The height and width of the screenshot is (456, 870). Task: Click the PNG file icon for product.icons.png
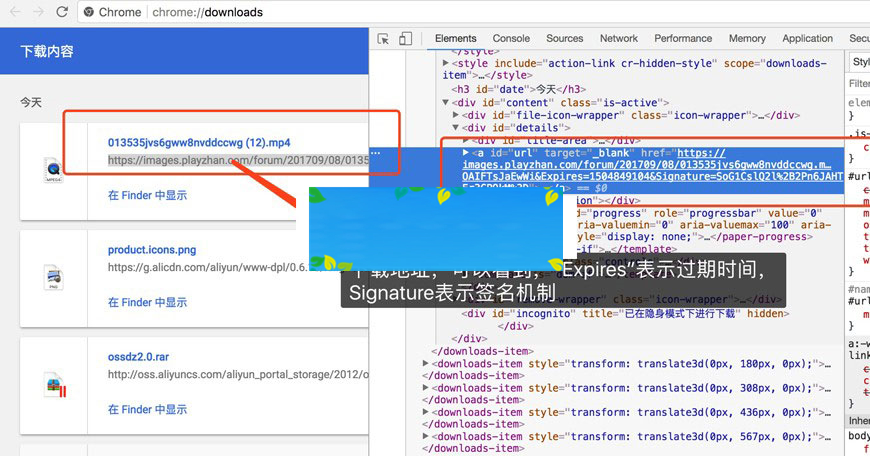52,276
